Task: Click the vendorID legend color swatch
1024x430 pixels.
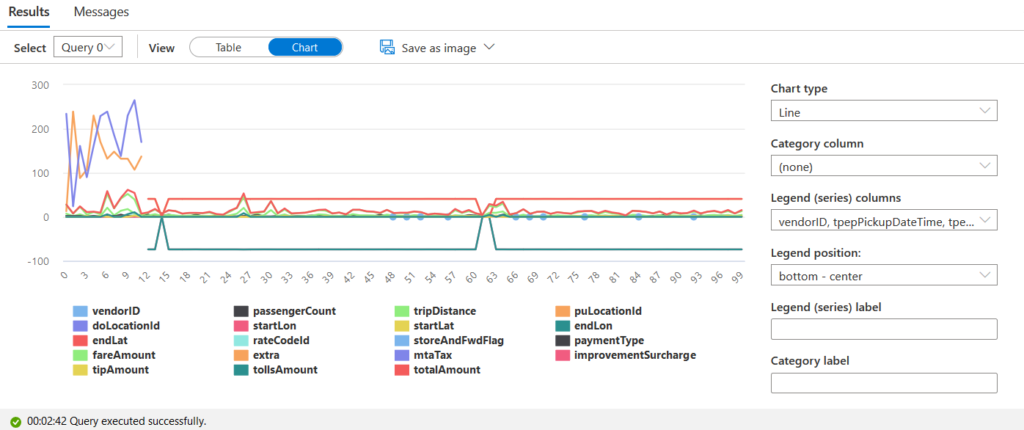Action: 80,311
